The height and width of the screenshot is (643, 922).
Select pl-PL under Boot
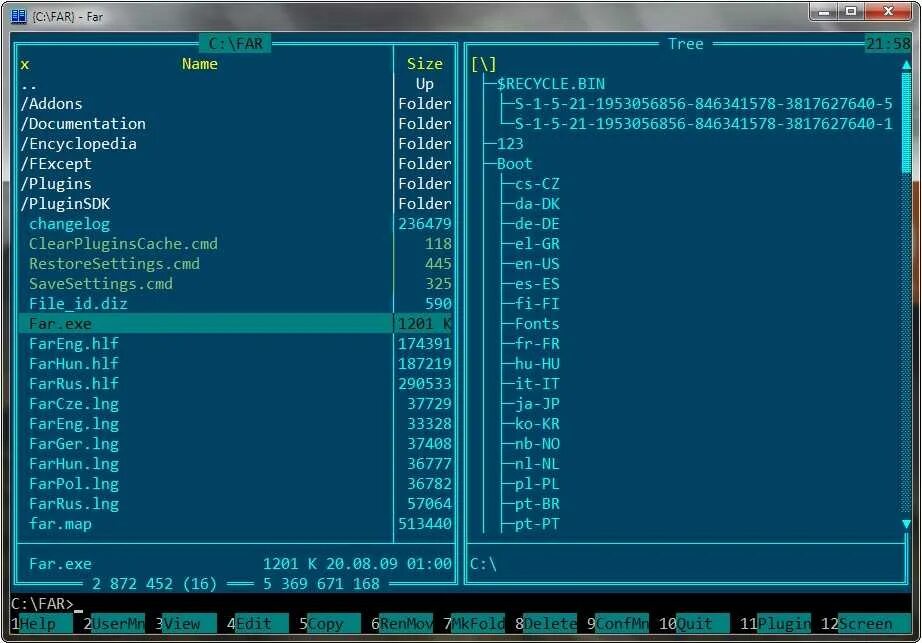537,483
